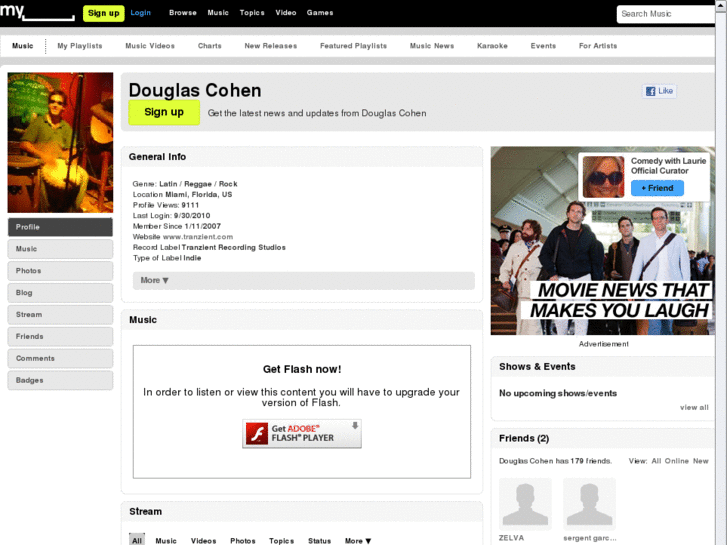Open the Music menu in top bar
Viewport: 727px width, 545px height.
[218, 13]
